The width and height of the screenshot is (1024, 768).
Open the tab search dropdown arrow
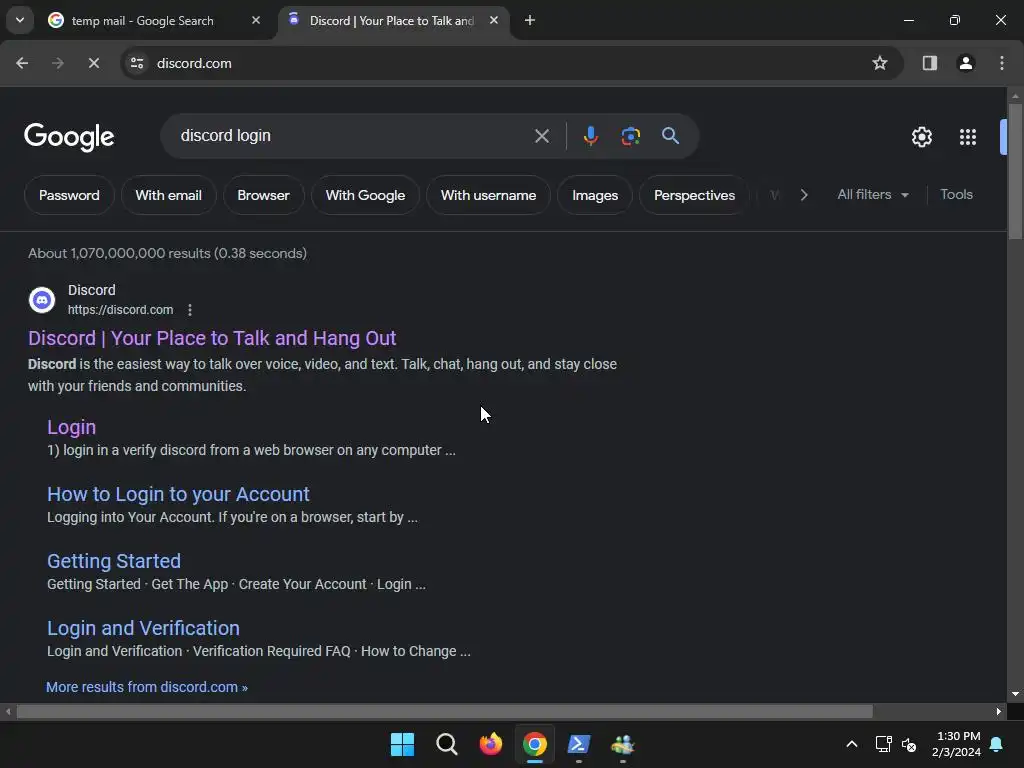coord(20,20)
